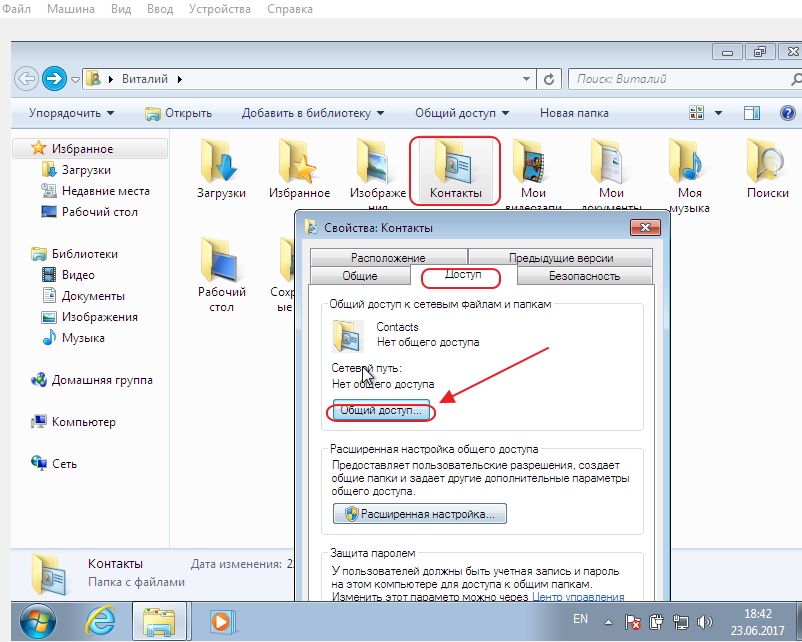Open the Устройства menu
Viewport: 802px width, 642px height.
click(x=219, y=9)
